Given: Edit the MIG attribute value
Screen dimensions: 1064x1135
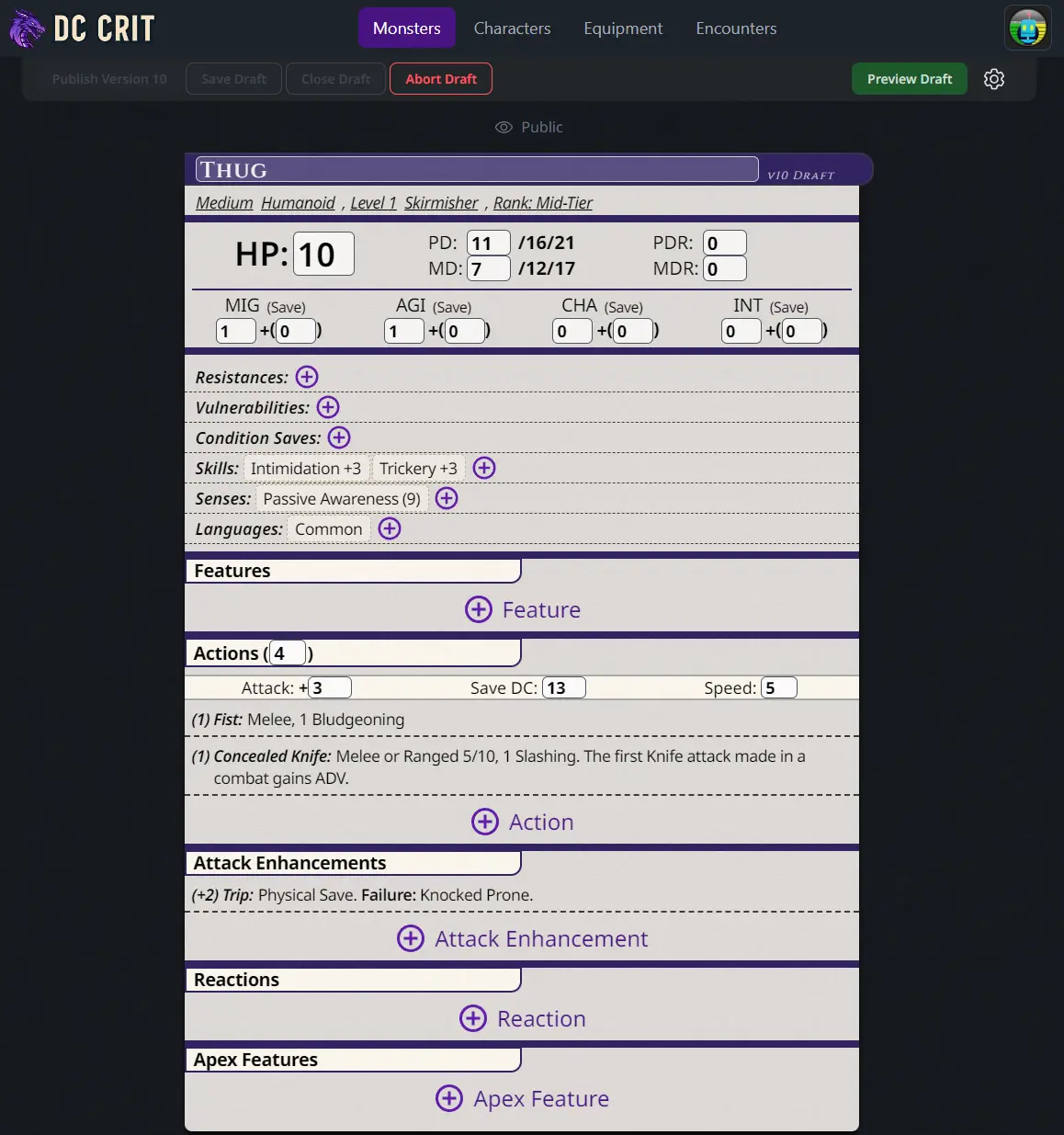Looking at the screenshot, I should point(236,331).
